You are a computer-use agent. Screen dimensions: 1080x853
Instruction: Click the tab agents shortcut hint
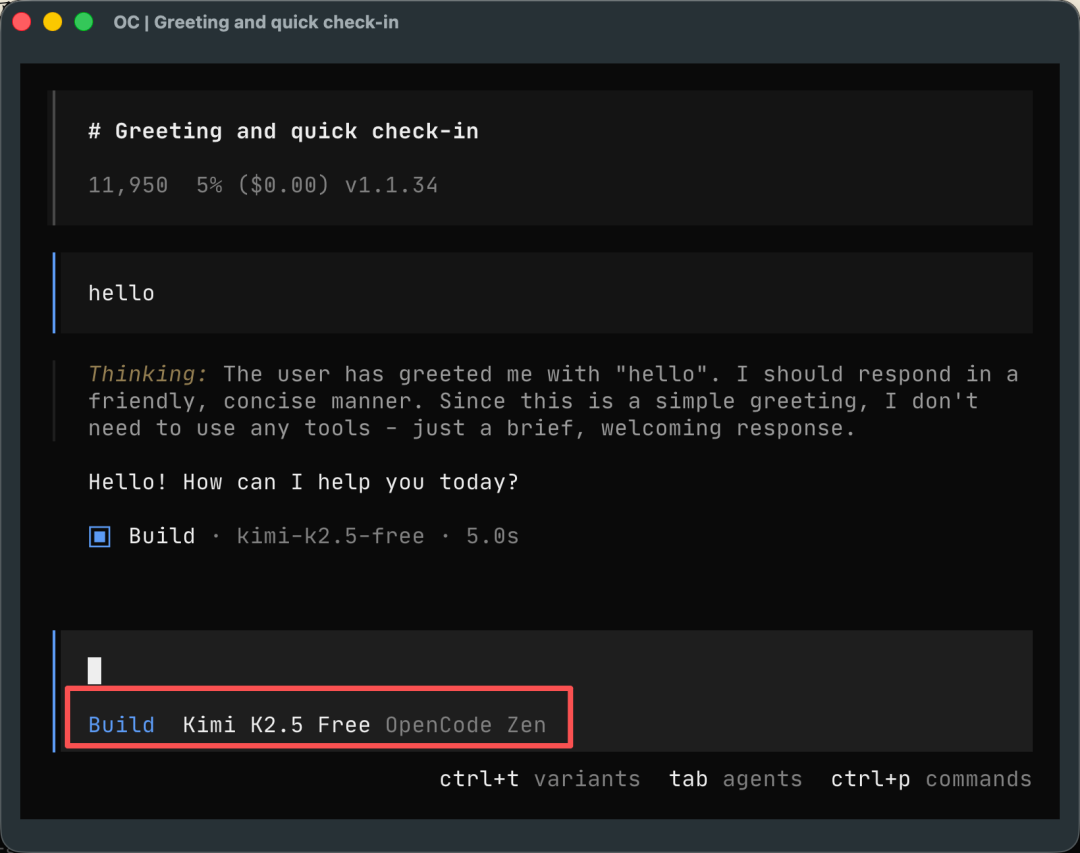click(x=735, y=779)
